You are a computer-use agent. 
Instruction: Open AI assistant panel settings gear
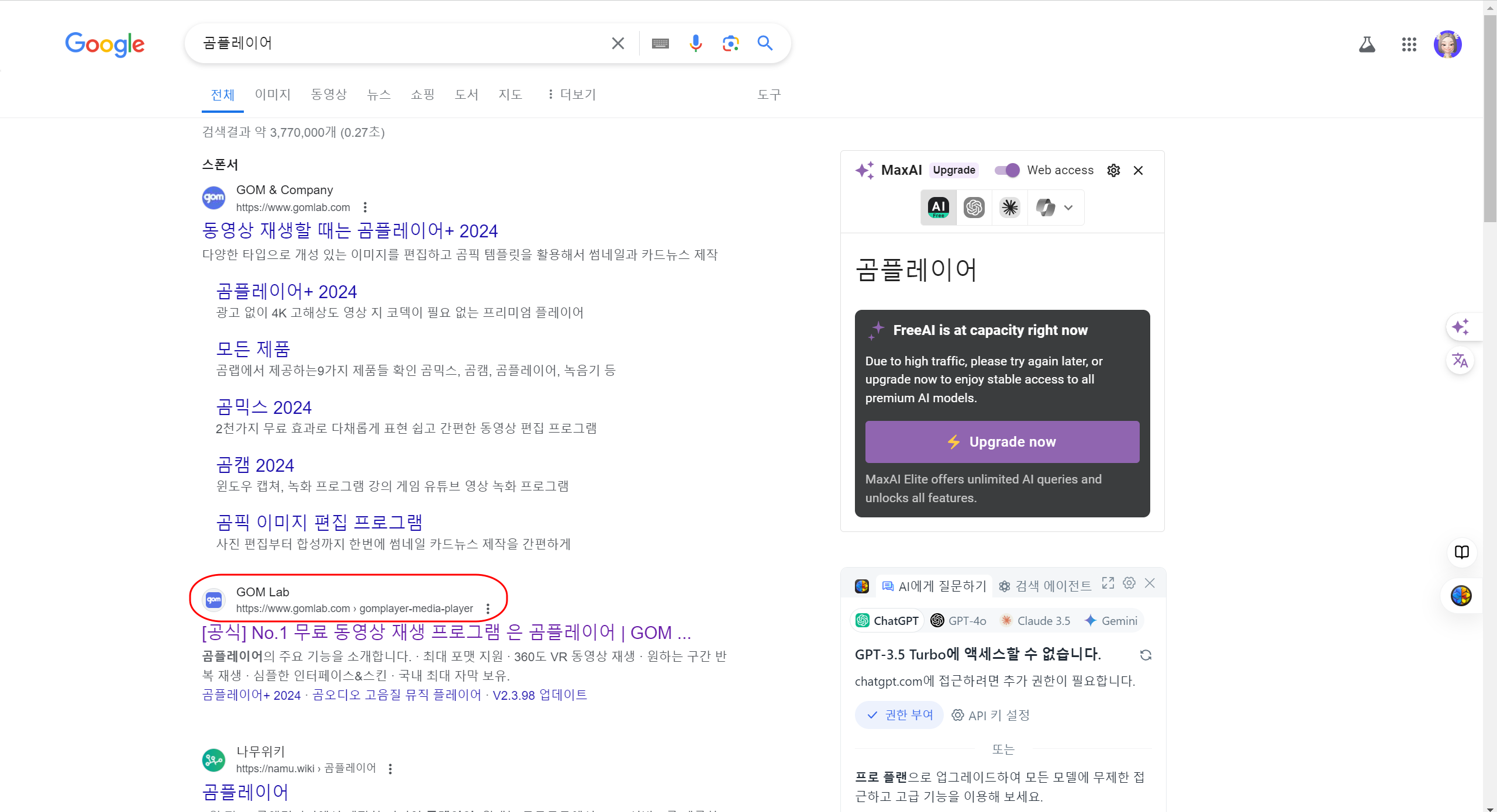pos(1129,583)
